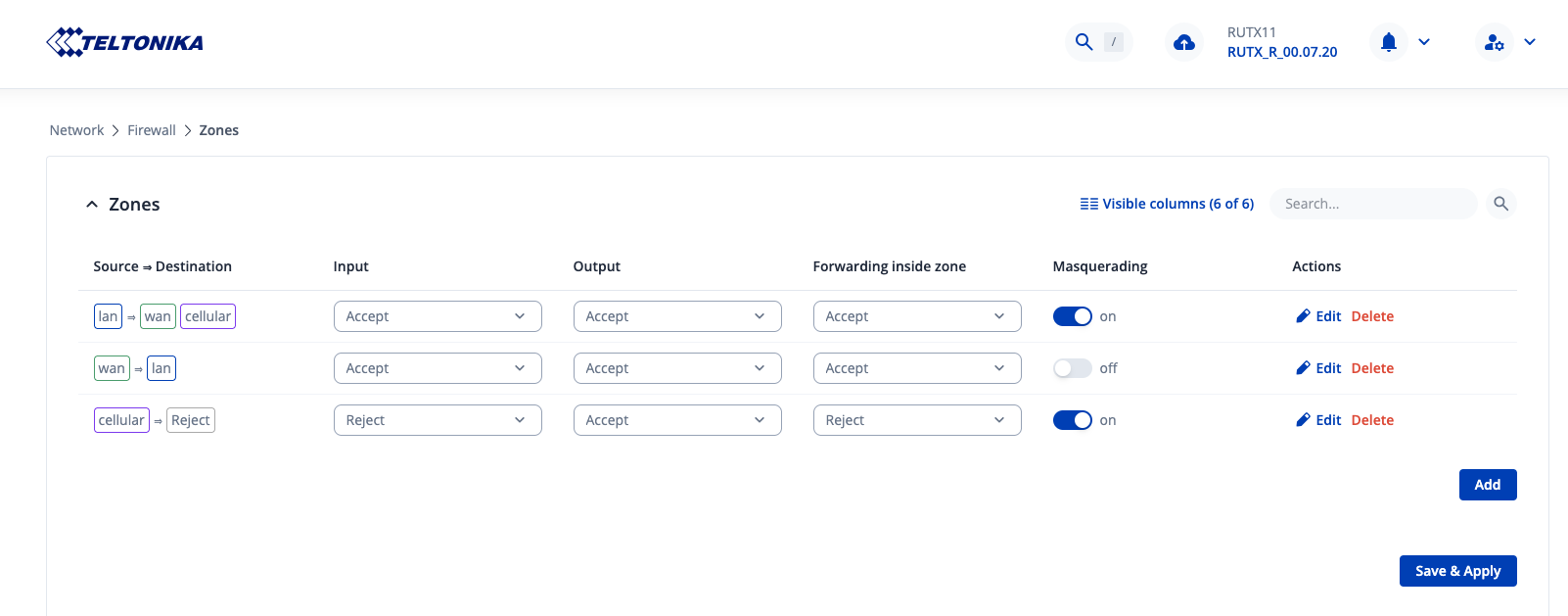Click the Teltonika logo

124,42
